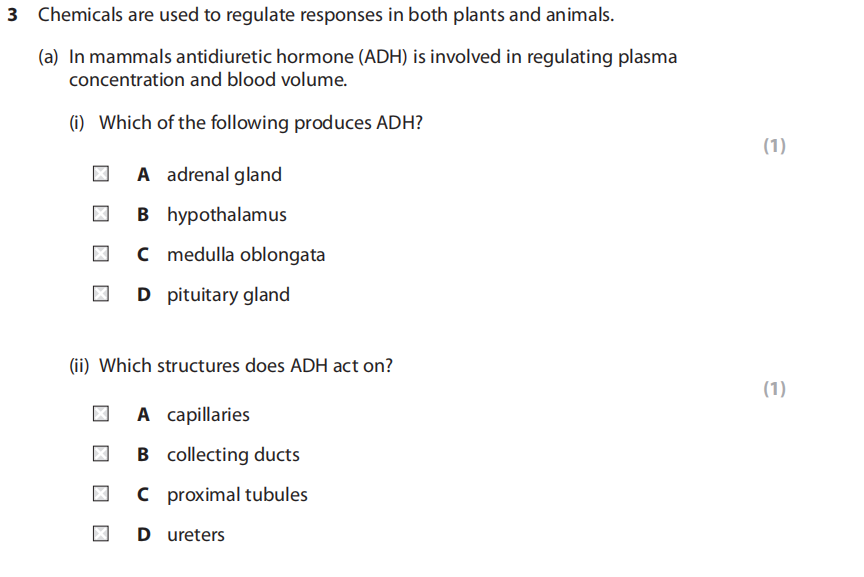Tick the checkbox for option A capillaries
The image size is (864, 577).
pos(101,415)
